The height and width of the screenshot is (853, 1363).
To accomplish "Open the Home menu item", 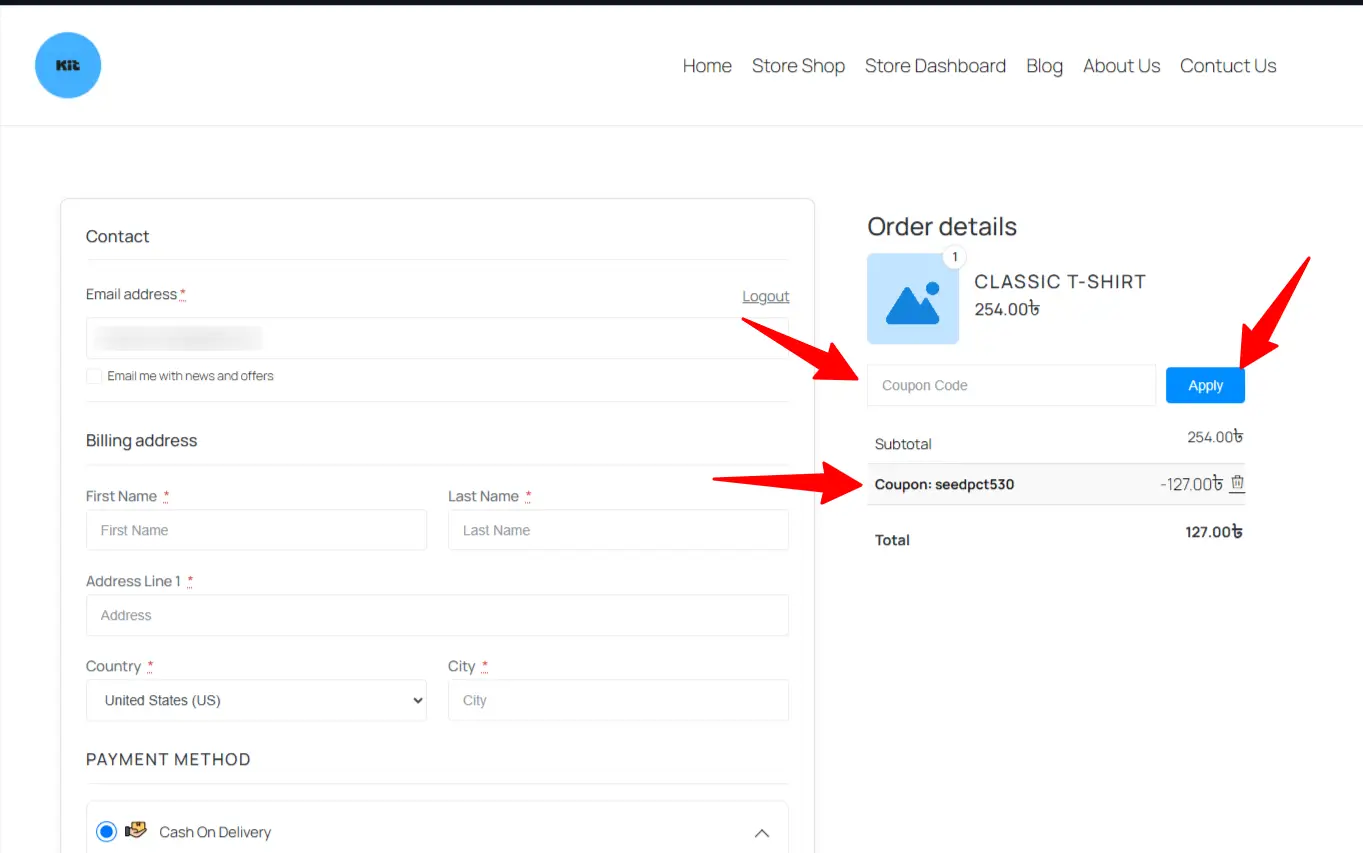I will point(707,66).
